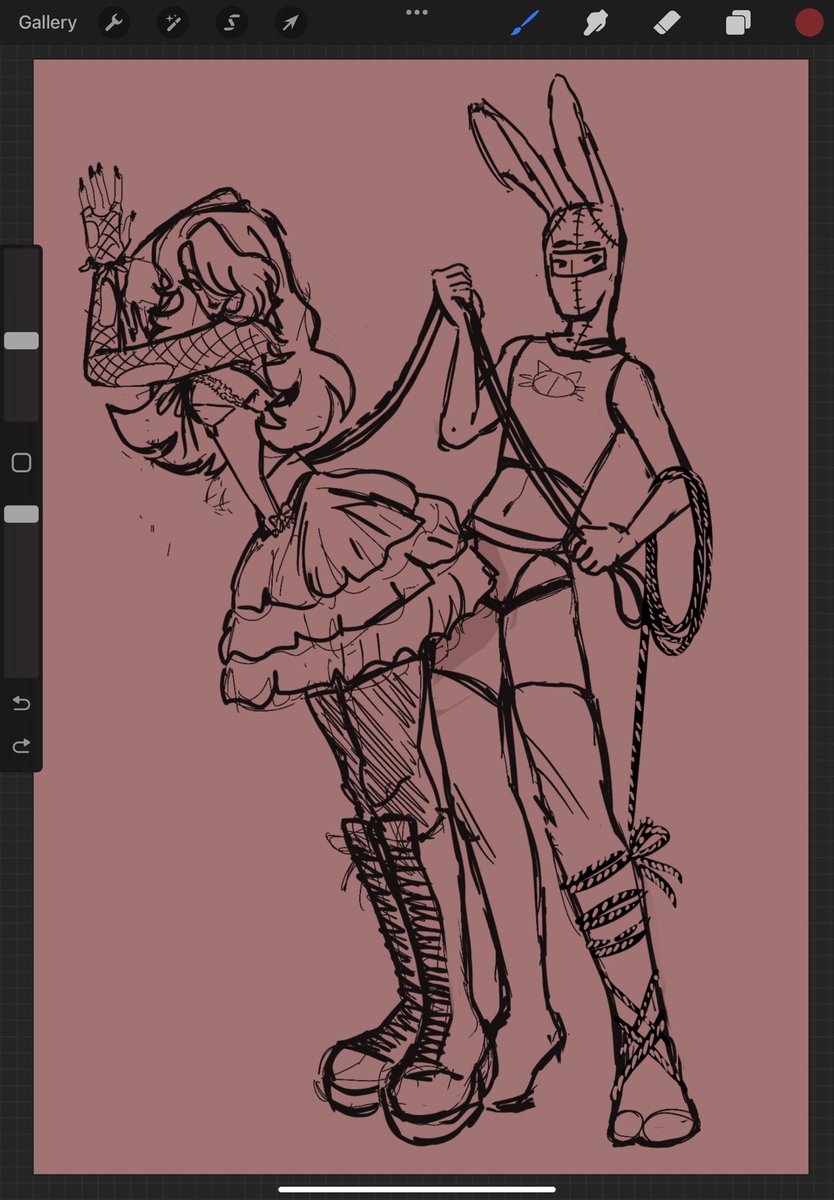
Task: Open the Adjustments magic wand menu
Action: pyautogui.click(x=173, y=22)
